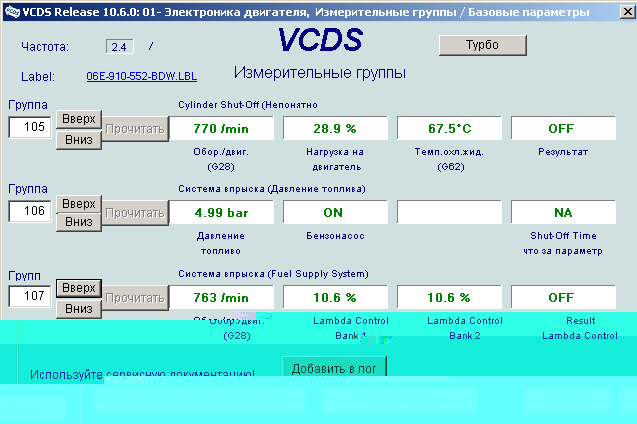The width and height of the screenshot is (637, 424).
Task: Click the Давление топливо label
Action: point(221,243)
